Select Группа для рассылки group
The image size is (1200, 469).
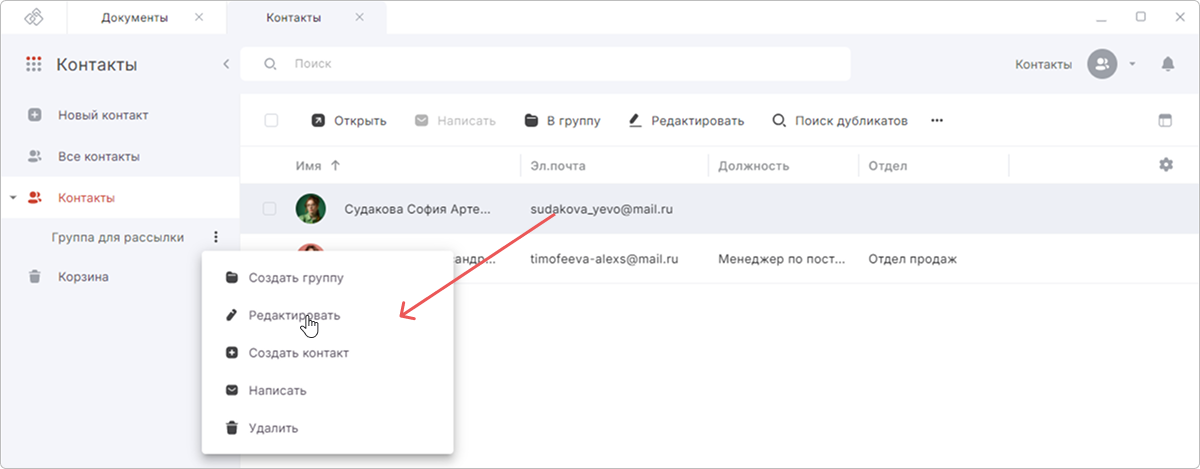coord(118,237)
